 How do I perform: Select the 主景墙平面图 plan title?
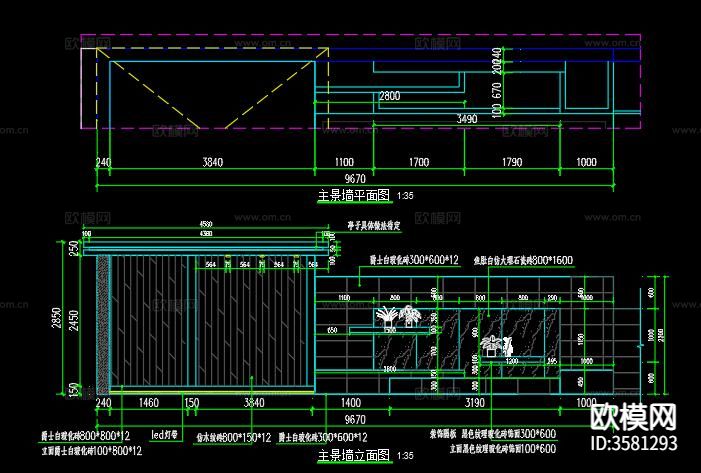pos(354,195)
